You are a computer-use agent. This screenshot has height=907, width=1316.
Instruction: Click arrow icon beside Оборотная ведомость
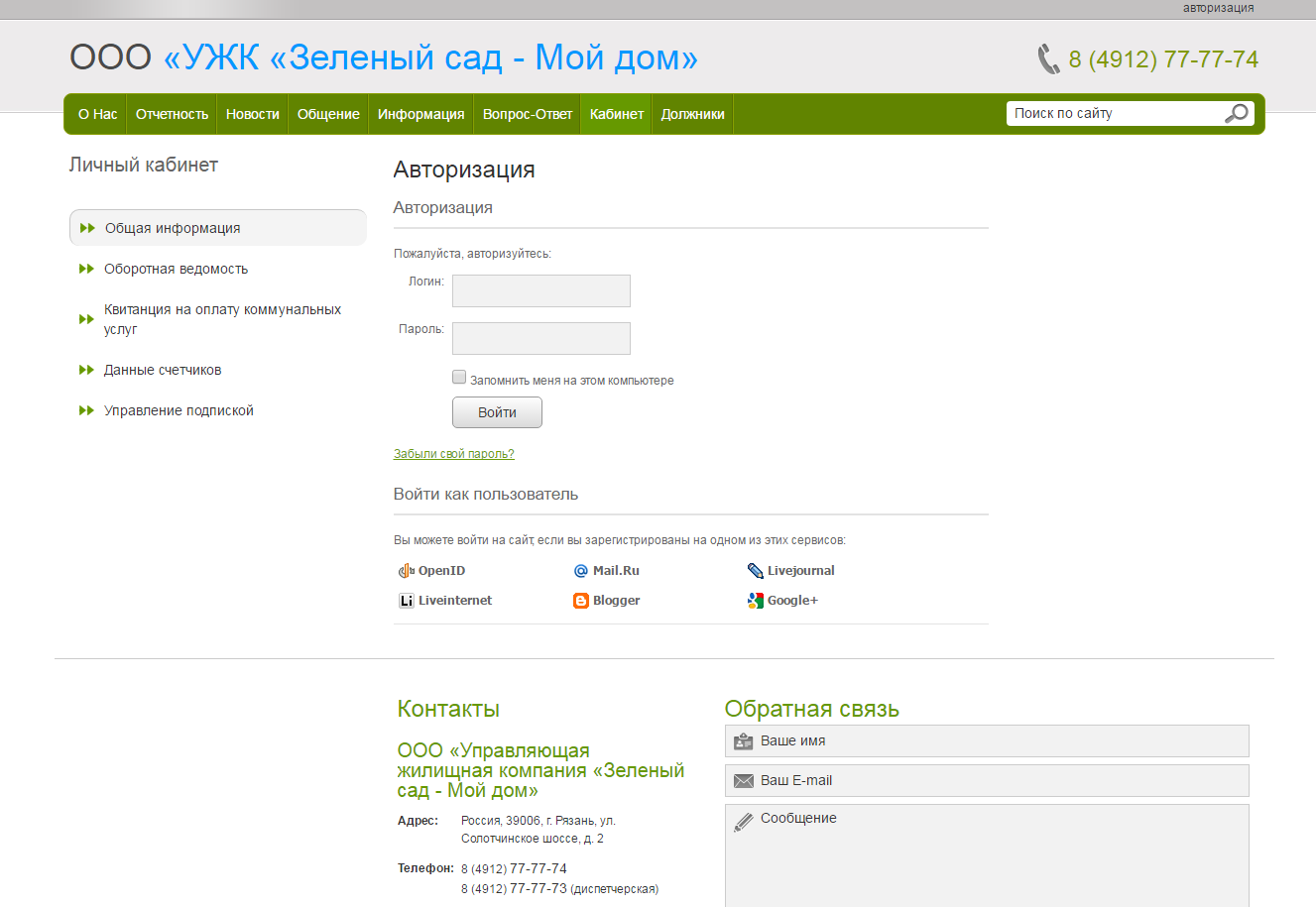click(x=86, y=269)
